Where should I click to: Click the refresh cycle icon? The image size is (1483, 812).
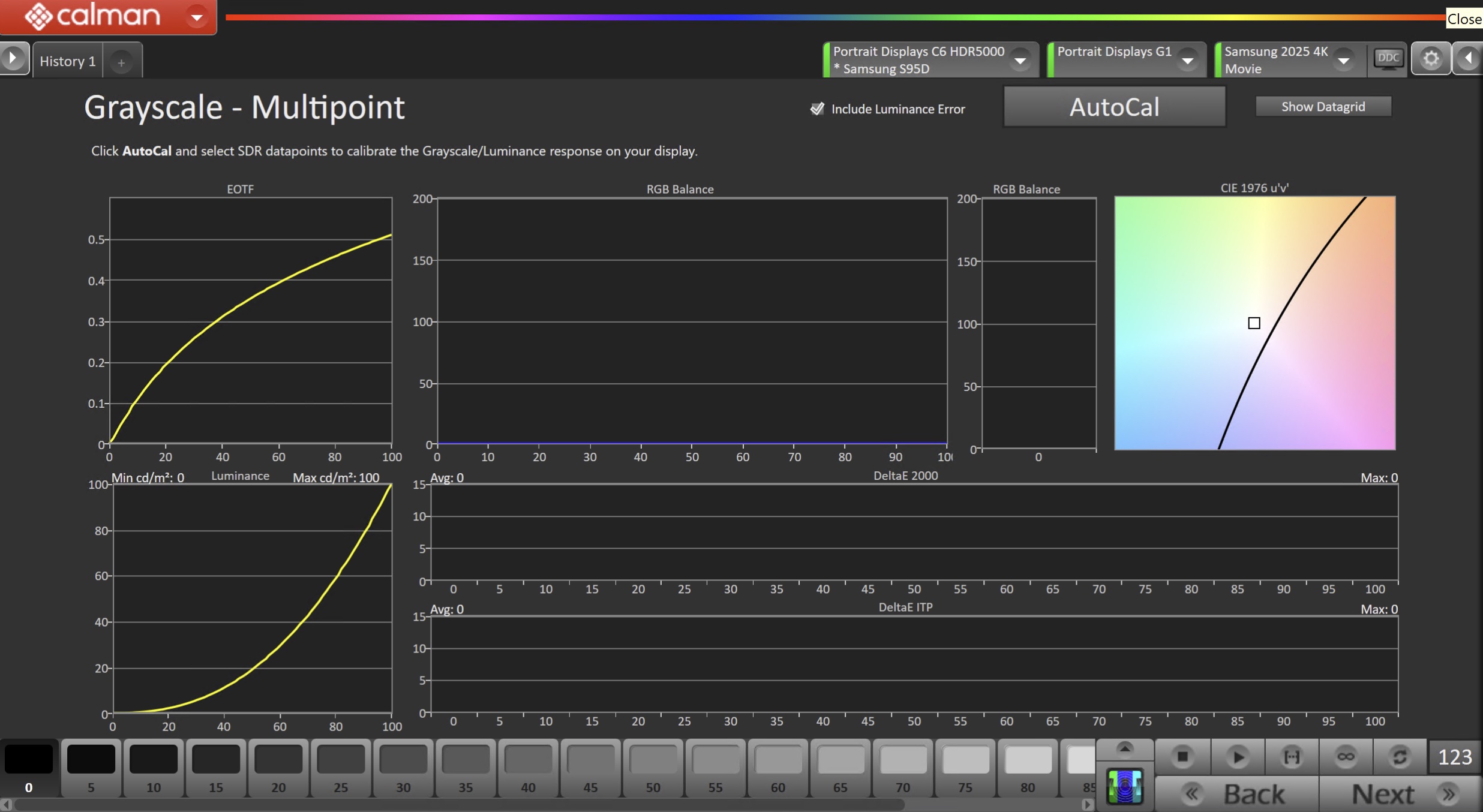click(x=1400, y=757)
